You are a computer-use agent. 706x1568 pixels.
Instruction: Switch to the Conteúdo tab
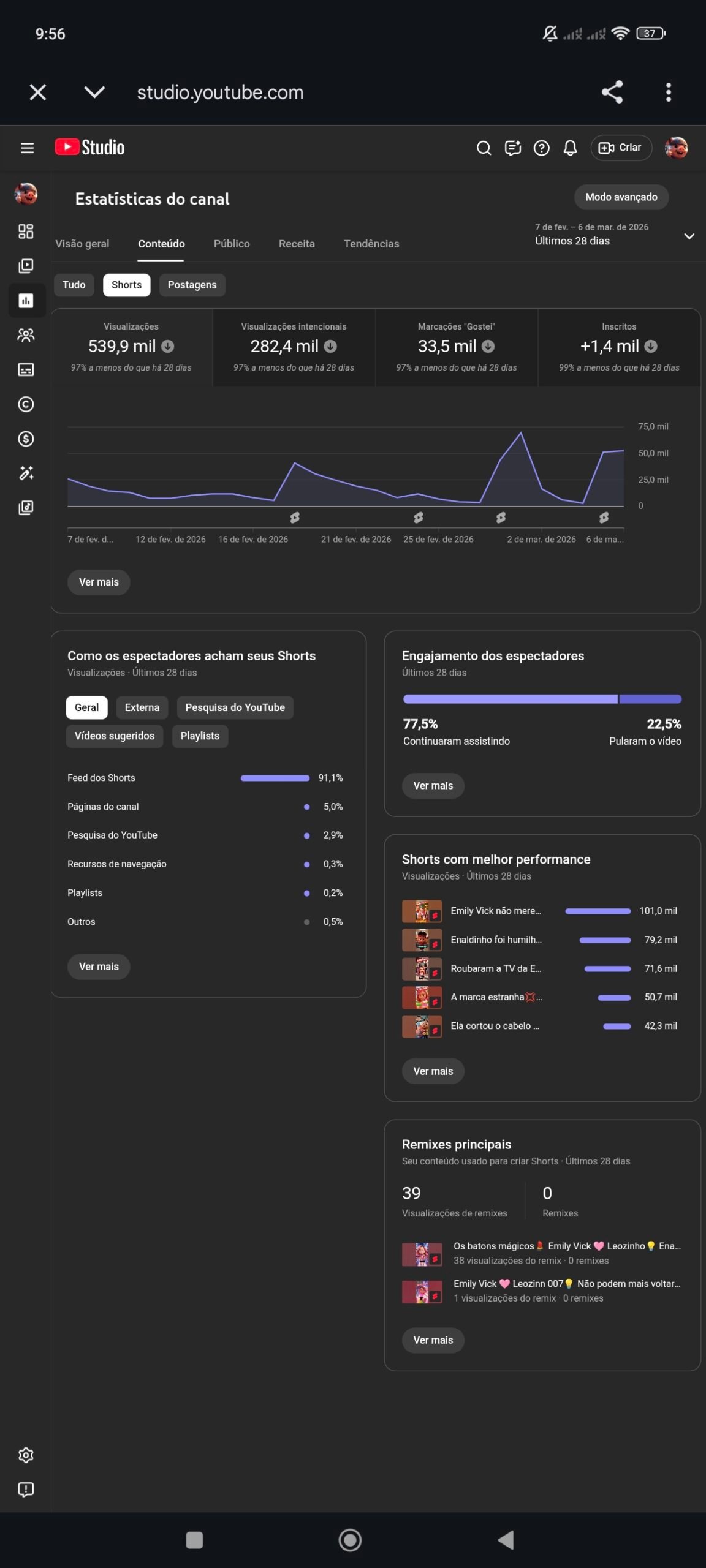[x=161, y=244]
